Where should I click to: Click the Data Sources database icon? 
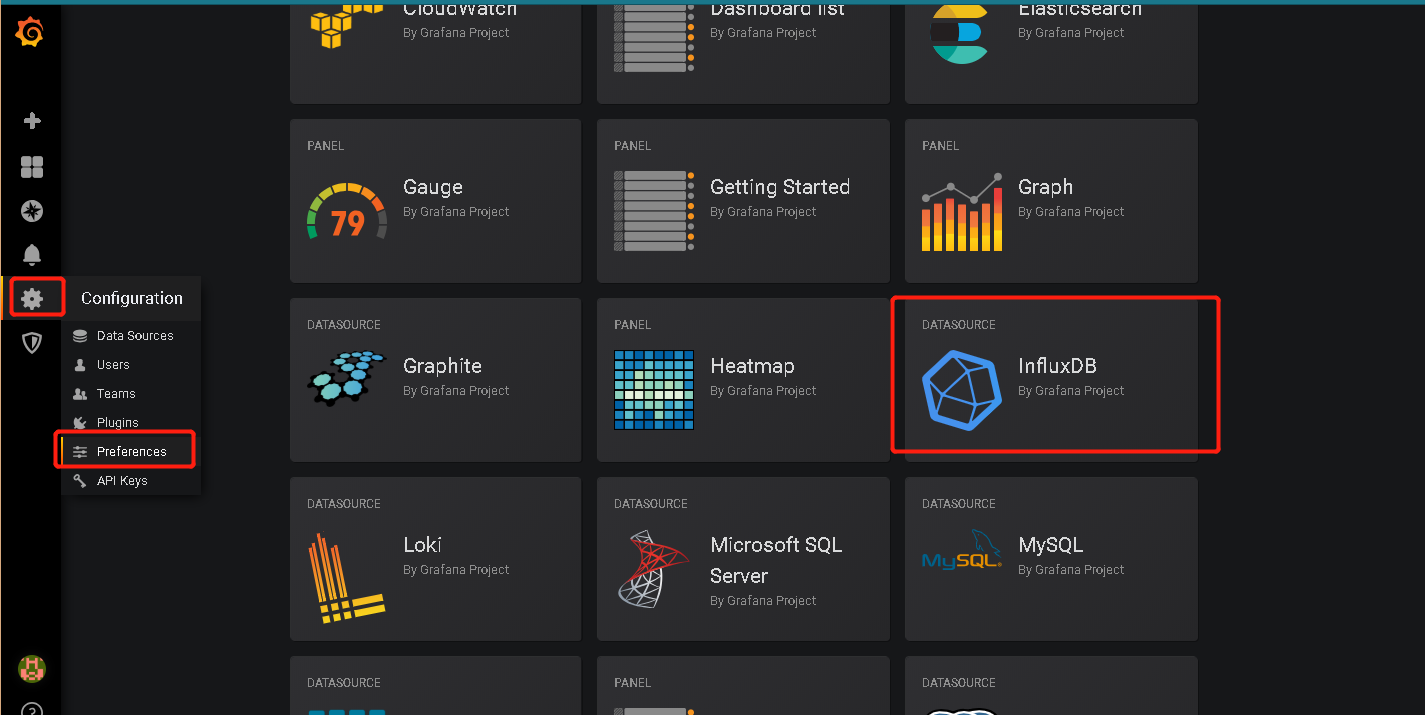[80, 336]
